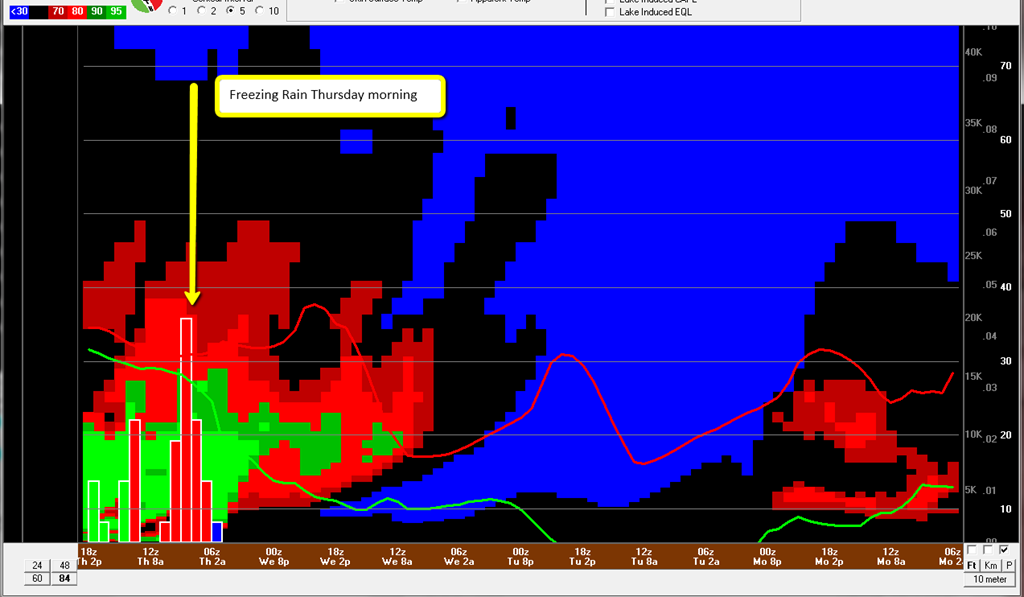Screen dimensions: 1024x597
Task: Jump to 12z We 8a on time axis
Action: tap(397, 557)
